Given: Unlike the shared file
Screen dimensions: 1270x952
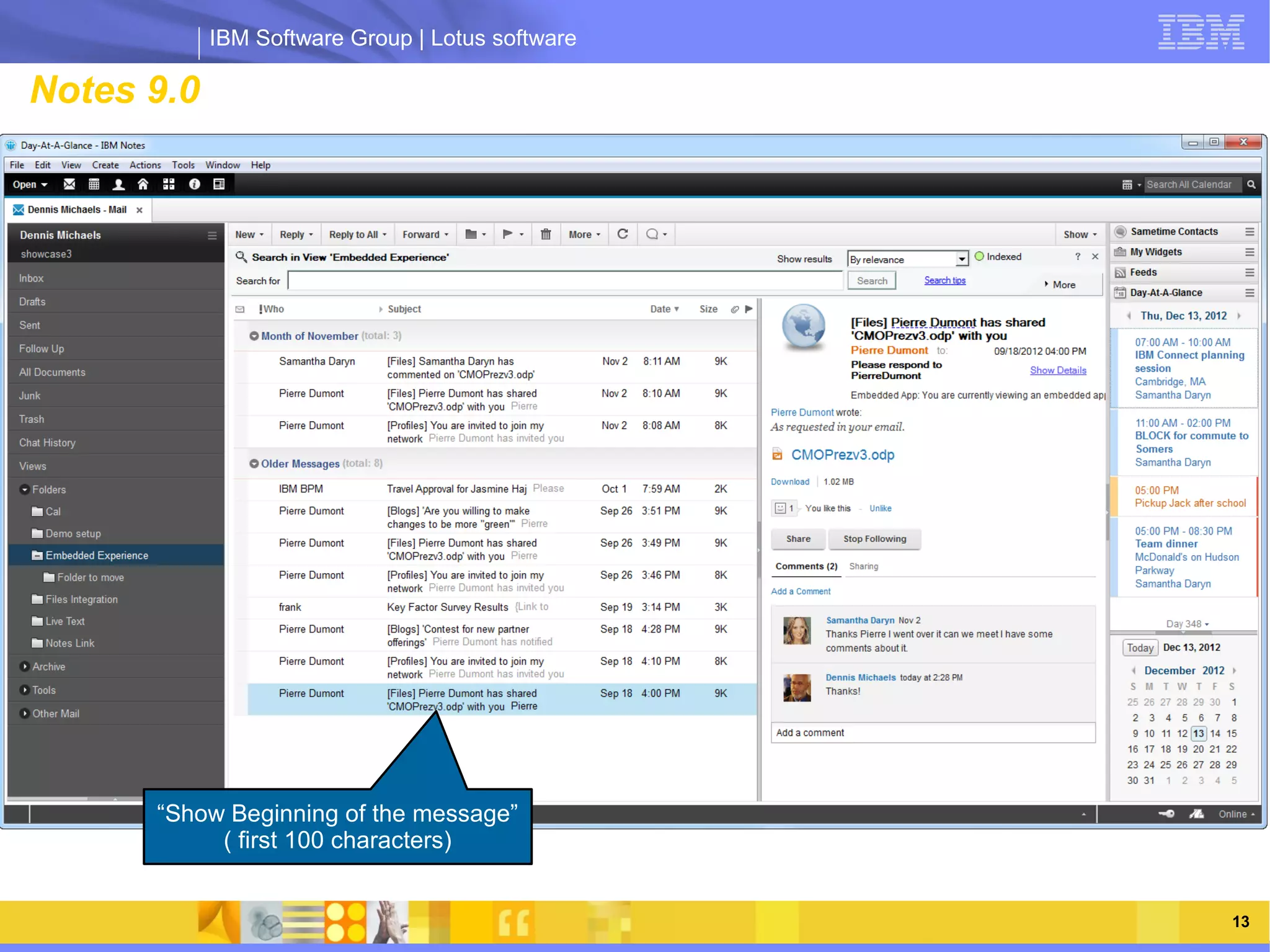Looking at the screenshot, I should click(x=880, y=509).
